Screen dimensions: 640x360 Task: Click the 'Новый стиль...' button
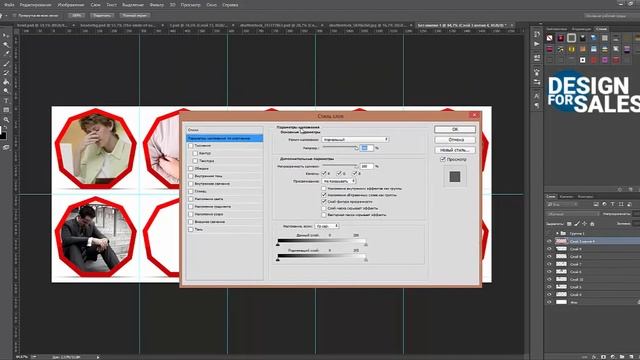coord(455,150)
